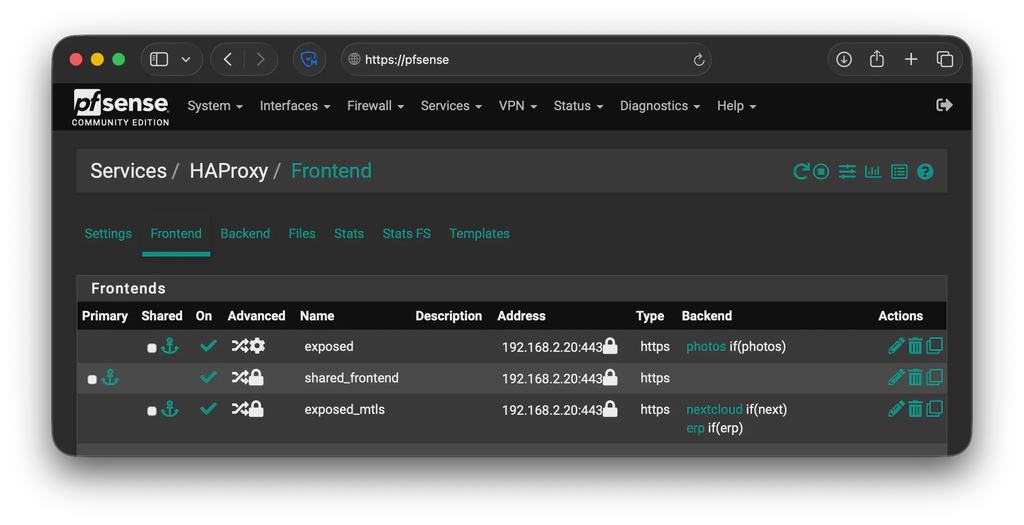Open the erp backend link
This screenshot has width=1024, height=525.
[x=696, y=428]
